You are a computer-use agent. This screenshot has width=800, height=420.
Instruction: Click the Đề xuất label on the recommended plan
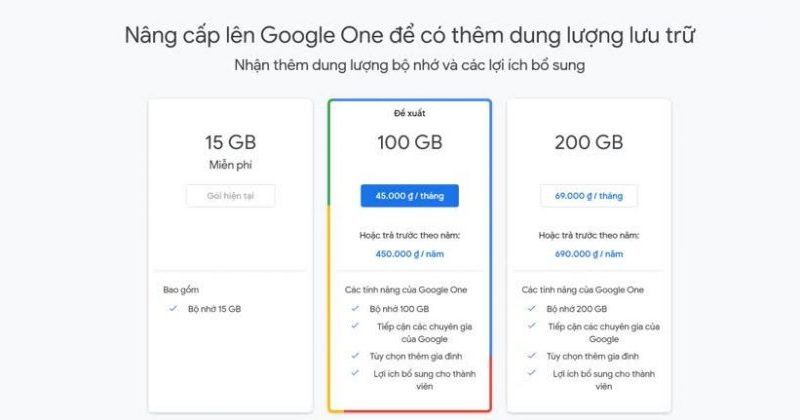coord(409,113)
